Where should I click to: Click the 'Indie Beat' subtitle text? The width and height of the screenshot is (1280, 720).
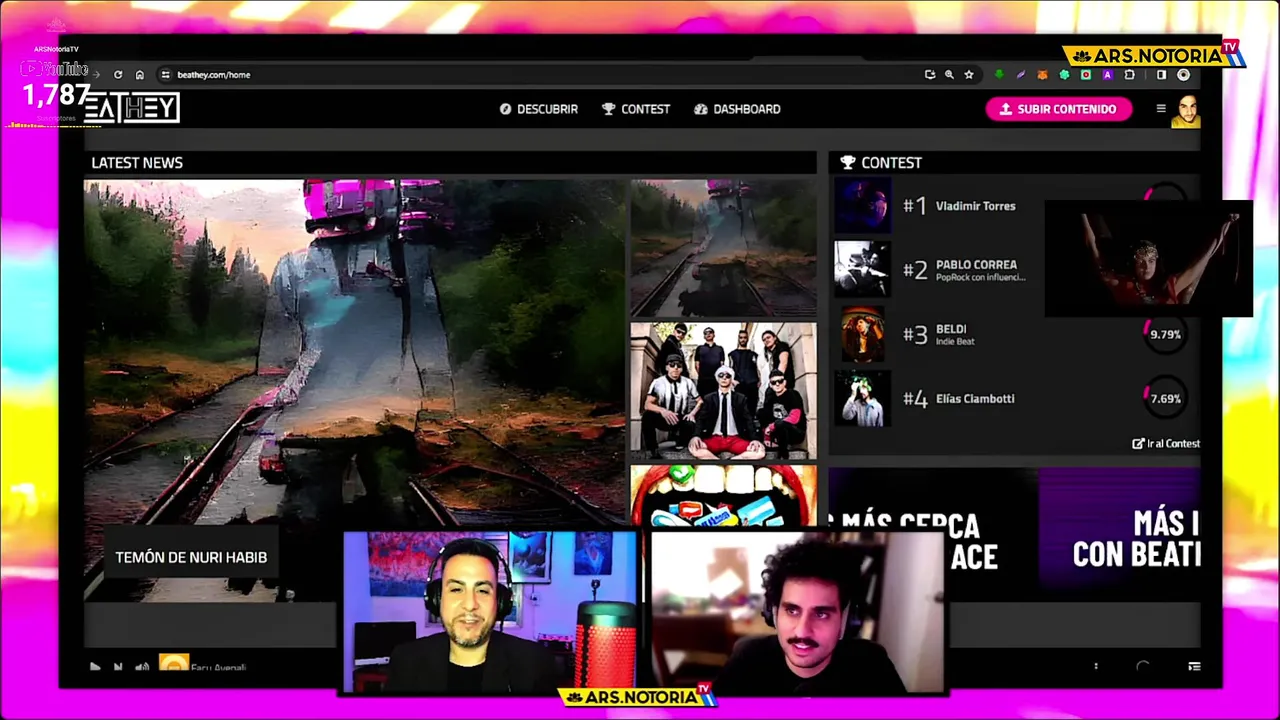coord(955,342)
